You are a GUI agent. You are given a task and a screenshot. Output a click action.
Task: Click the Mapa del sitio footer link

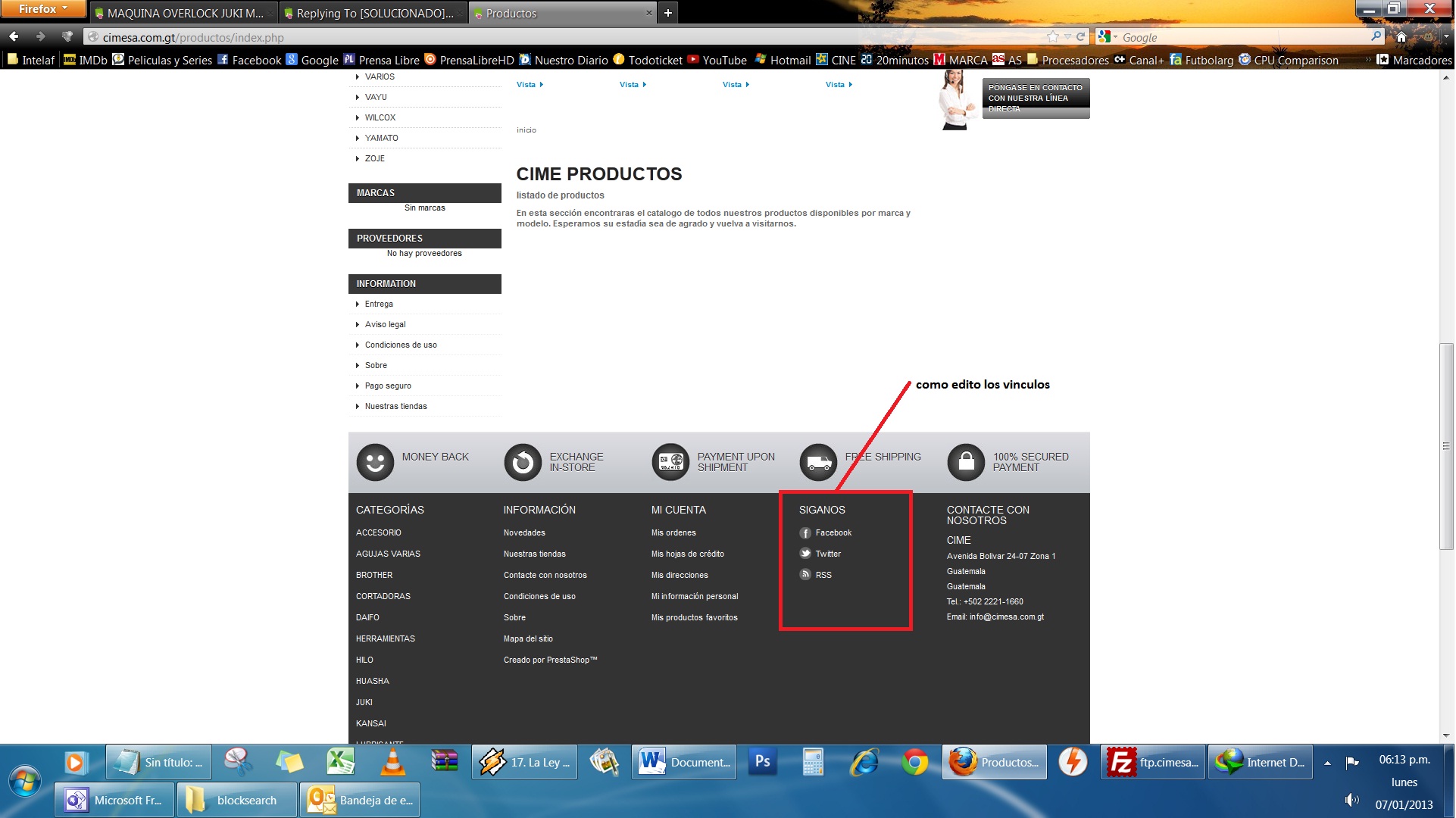pos(528,638)
